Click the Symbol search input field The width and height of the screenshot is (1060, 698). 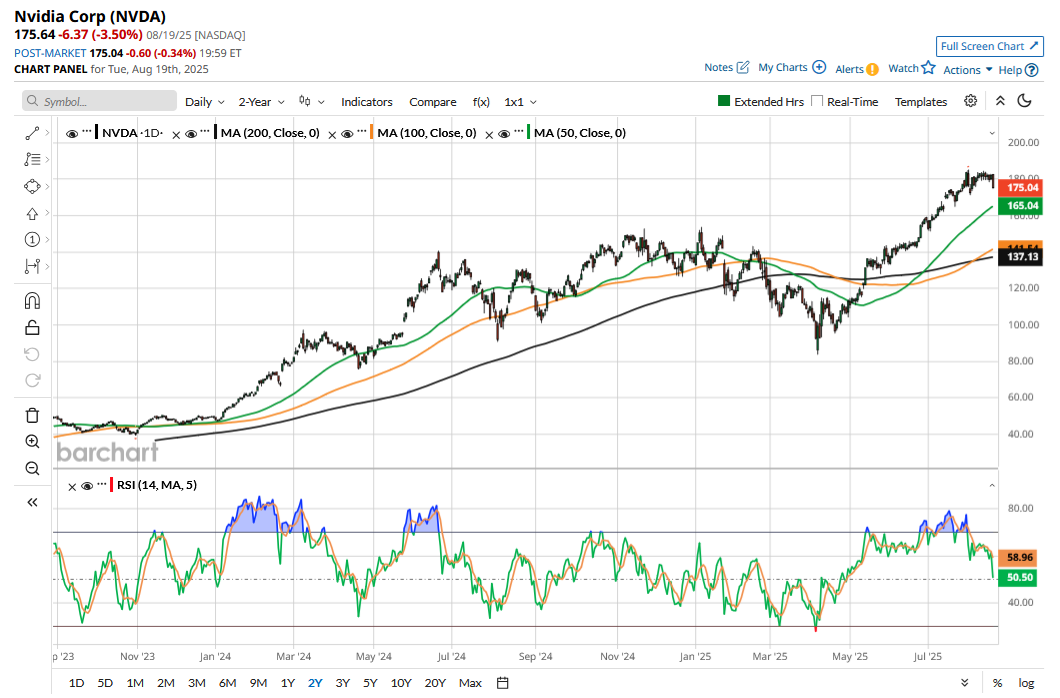99,101
